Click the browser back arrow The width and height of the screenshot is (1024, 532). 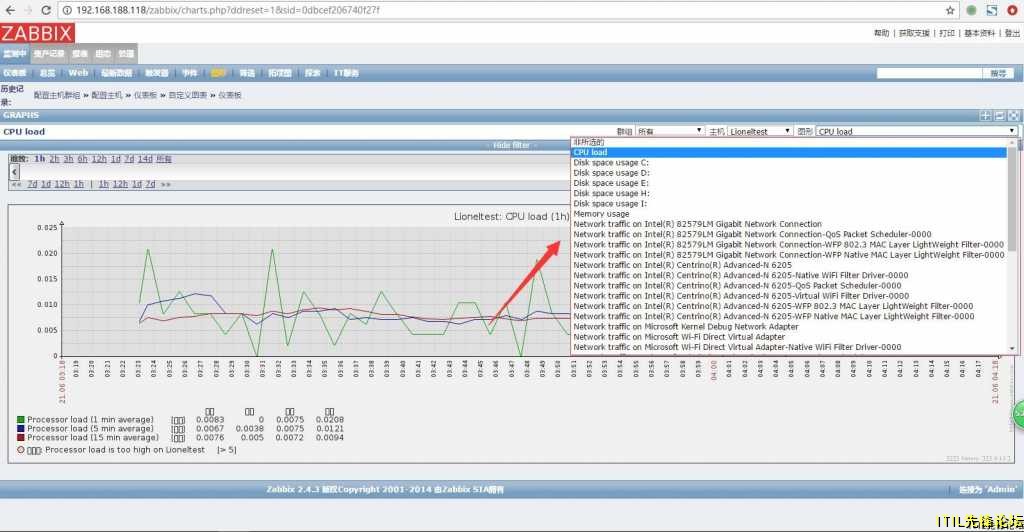[x=10, y=10]
